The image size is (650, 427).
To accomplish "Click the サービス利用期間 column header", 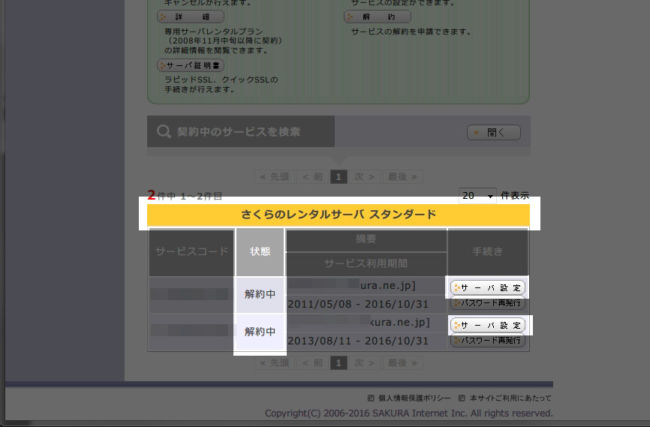I will [366, 264].
